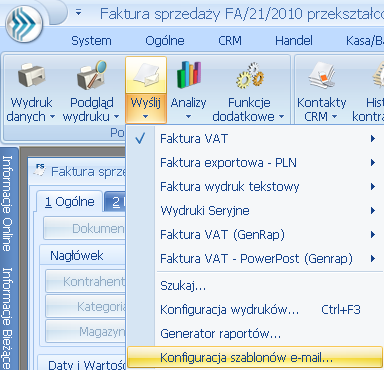Click the Magazyn button
This screenshot has width=384, height=370.
point(86,332)
